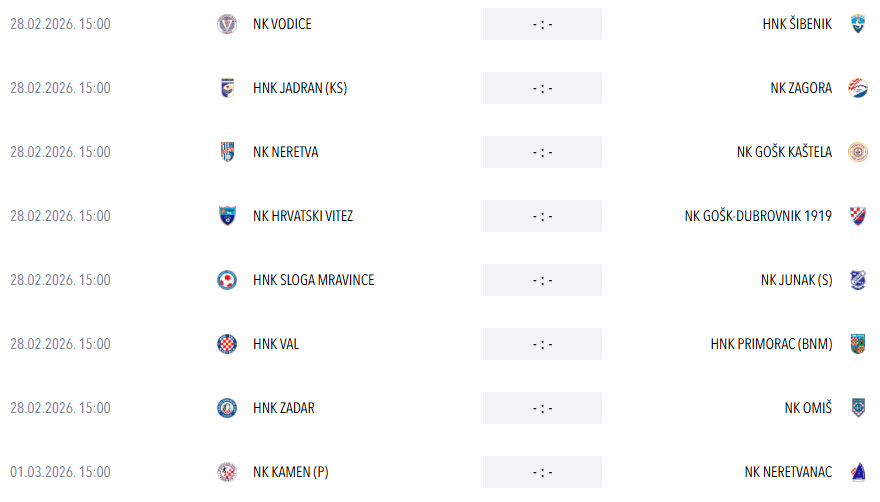
Task: Click score box for Zadar vs Omiš
Action: point(542,408)
